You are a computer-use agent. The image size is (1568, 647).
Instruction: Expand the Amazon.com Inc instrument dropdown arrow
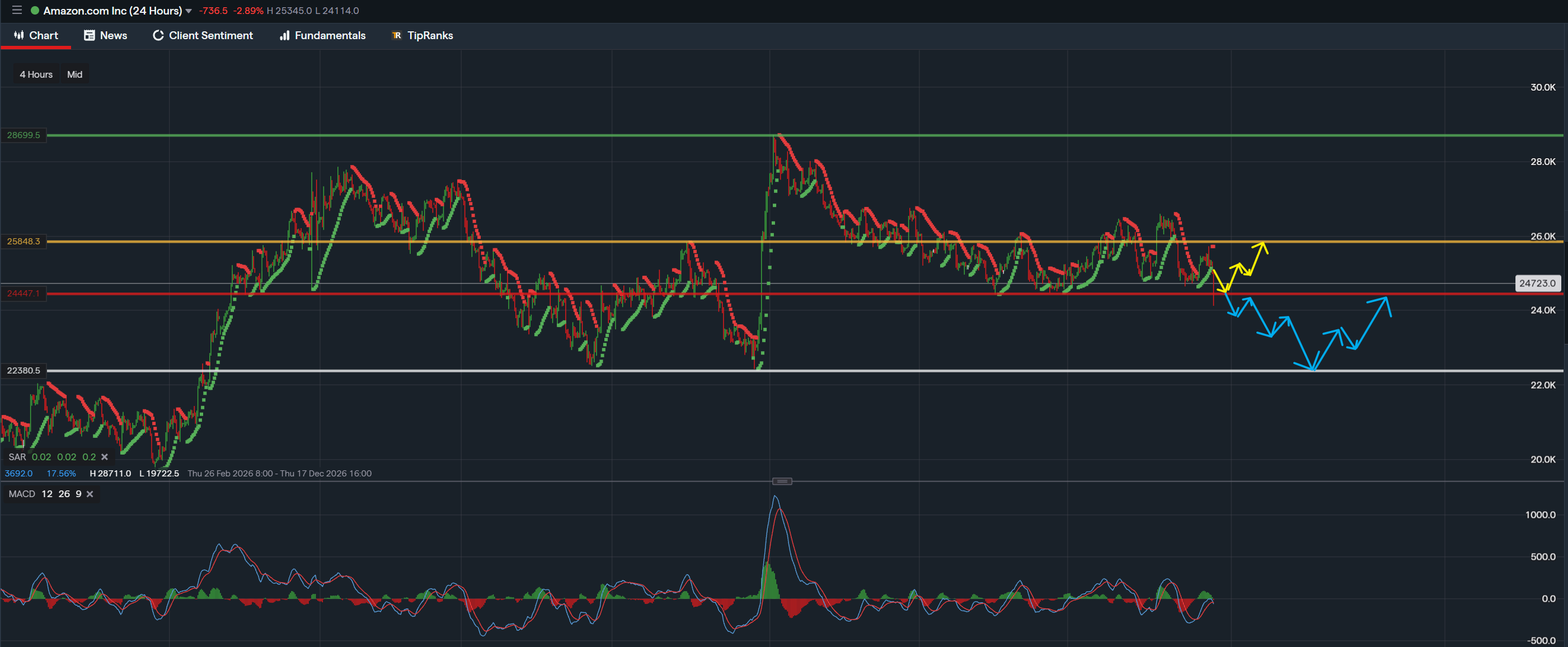(x=189, y=11)
